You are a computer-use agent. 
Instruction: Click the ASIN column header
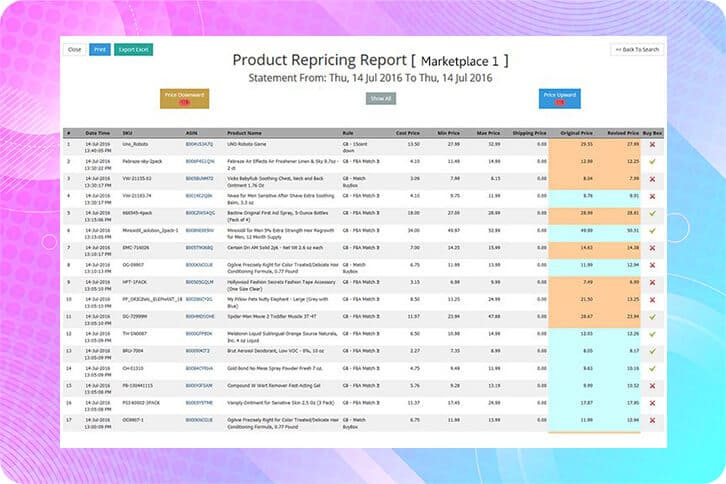click(191, 133)
